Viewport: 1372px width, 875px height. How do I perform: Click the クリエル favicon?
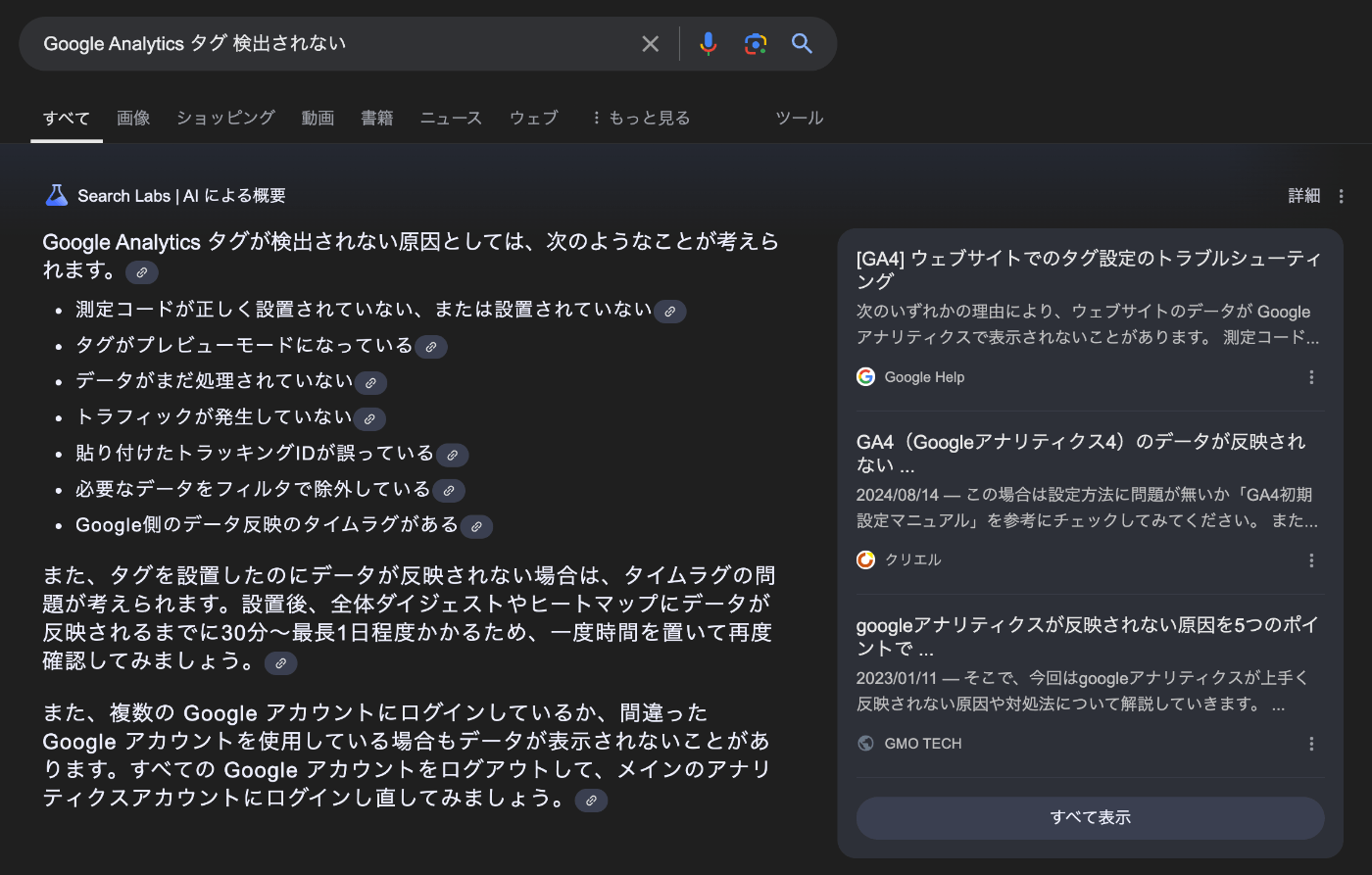(865, 559)
